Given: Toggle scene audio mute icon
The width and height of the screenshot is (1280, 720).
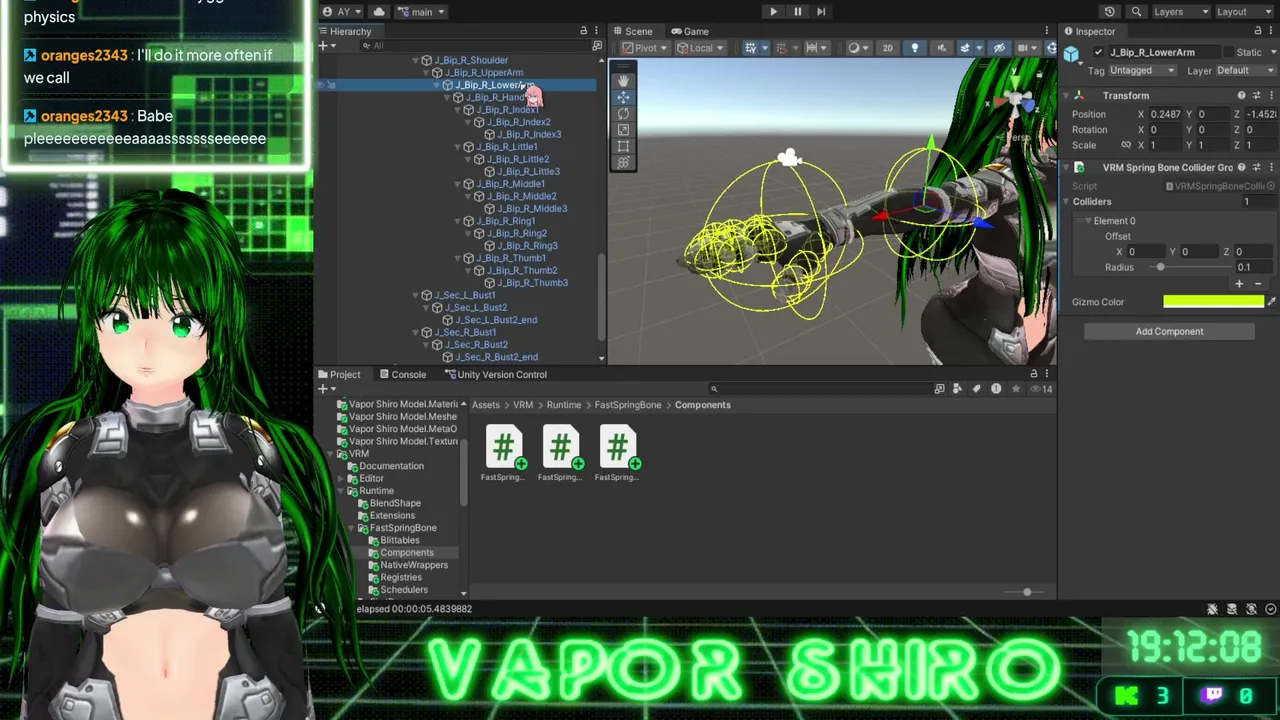Looking at the screenshot, I should point(940,48).
